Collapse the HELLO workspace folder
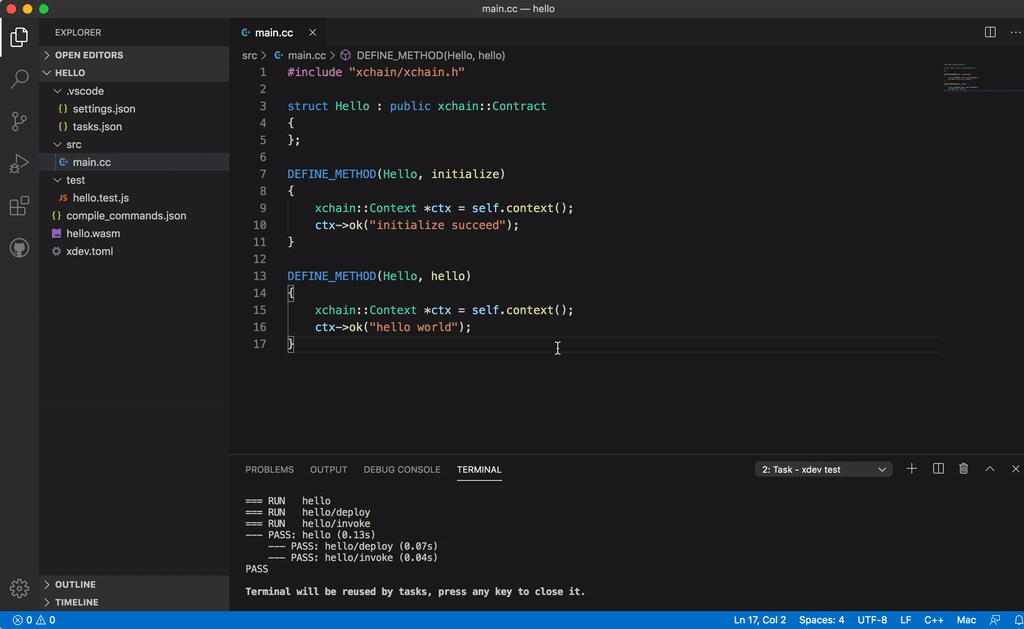This screenshot has height=629, width=1024. point(134,73)
